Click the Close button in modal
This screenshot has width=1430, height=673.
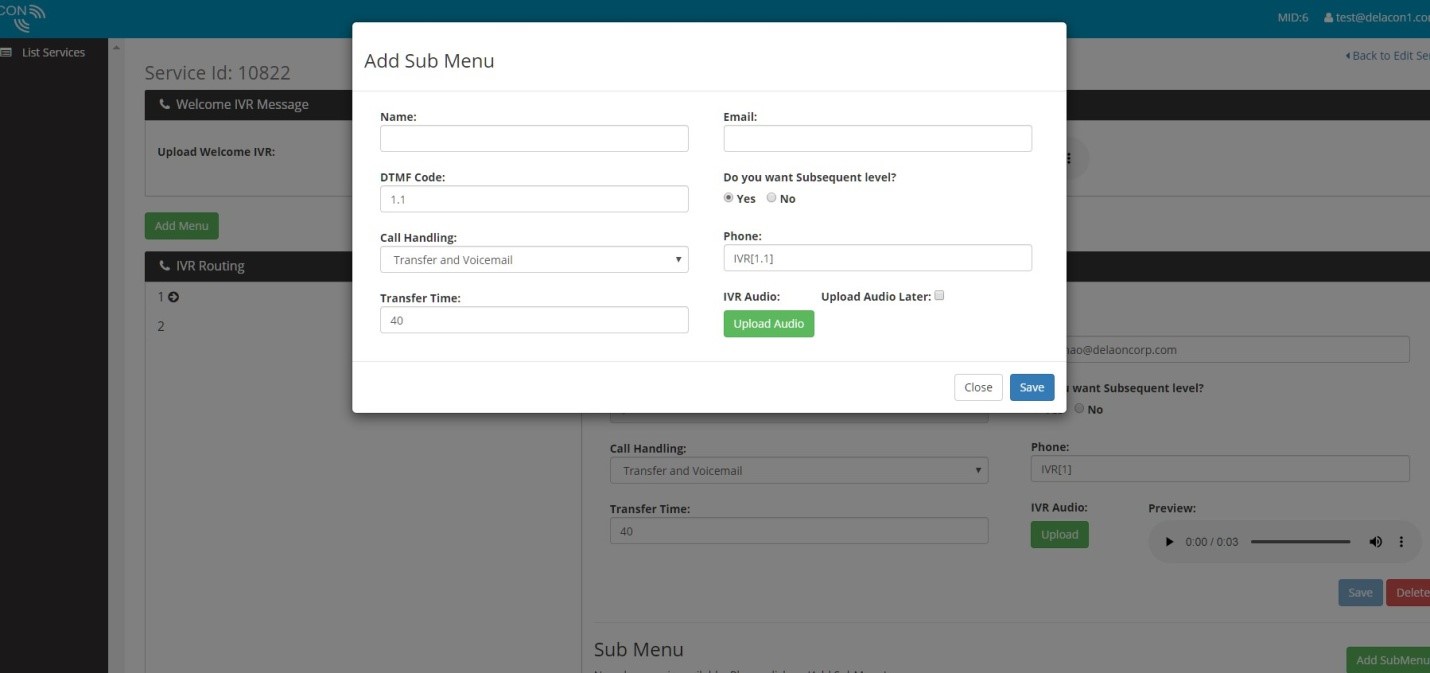point(978,387)
